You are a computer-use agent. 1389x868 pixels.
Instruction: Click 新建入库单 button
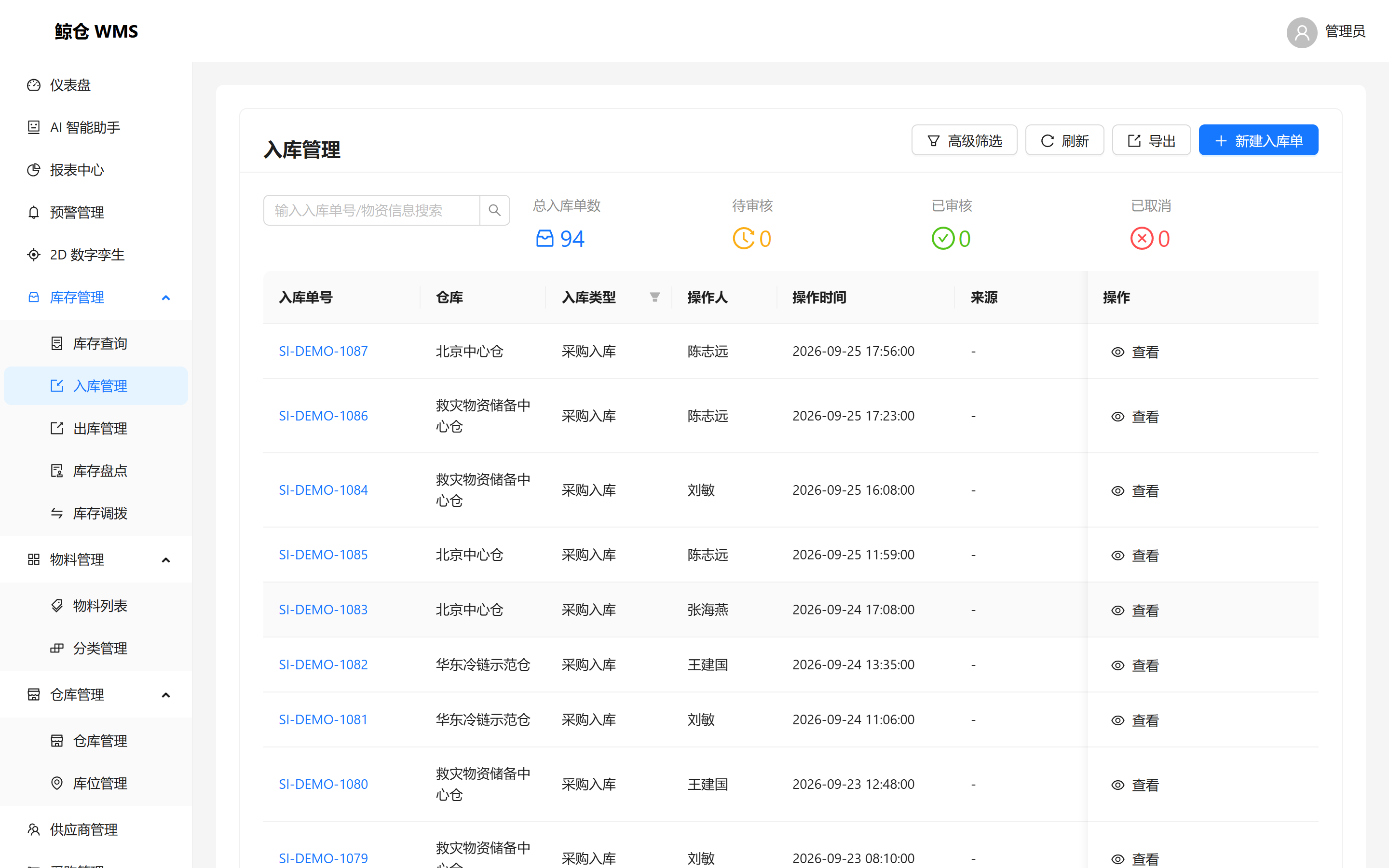pyautogui.click(x=1258, y=141)
